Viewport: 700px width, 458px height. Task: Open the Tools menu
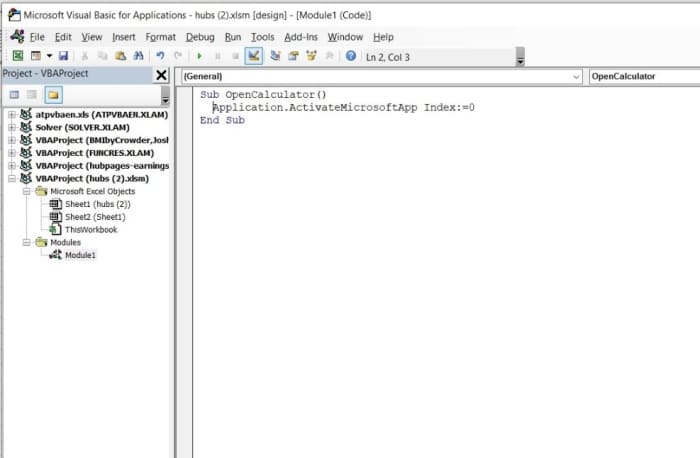coord(262,37)
